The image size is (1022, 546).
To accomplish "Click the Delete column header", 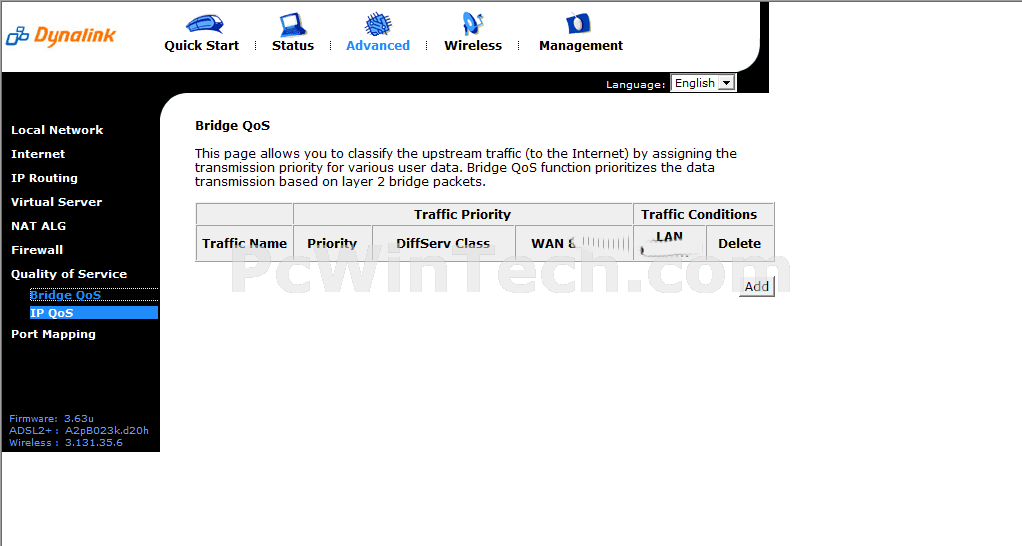I will click(740, 243).
